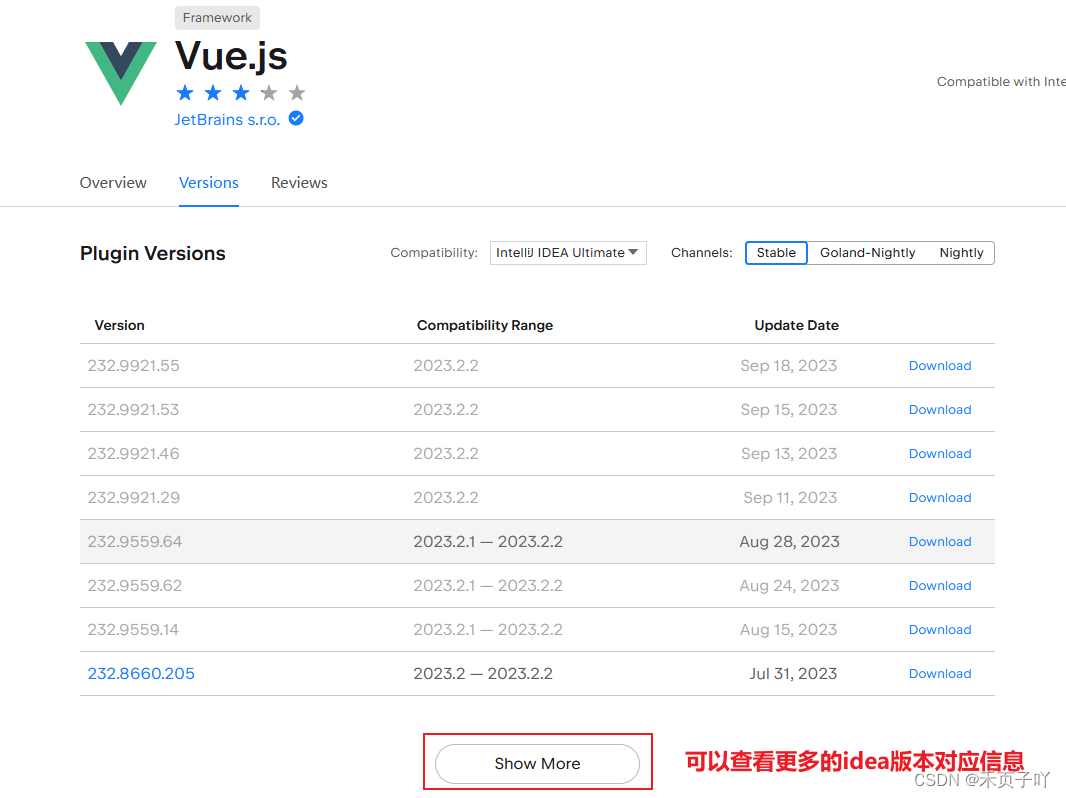This screenshot has height=798, width=1066.
Task: Go to the Reviews tab
Action: pyautogui.click(x=299, y=183)
